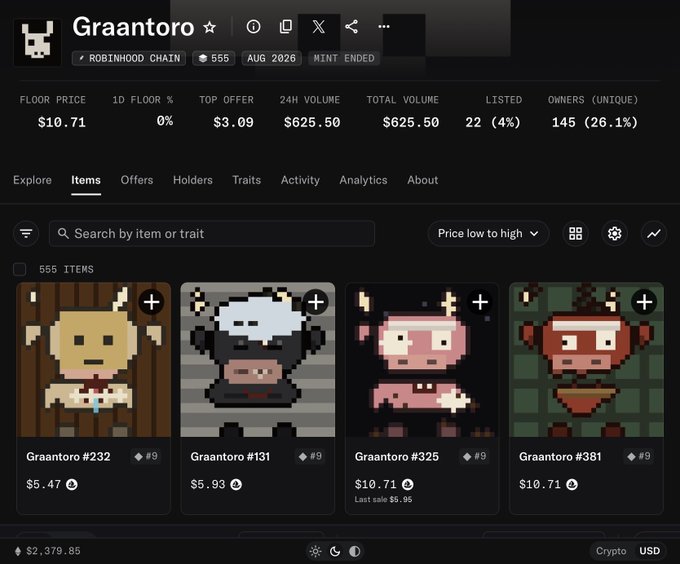This screenshot has width=680, height=564.
Task: Open the collection info icon
Action: tap(253, 26)
